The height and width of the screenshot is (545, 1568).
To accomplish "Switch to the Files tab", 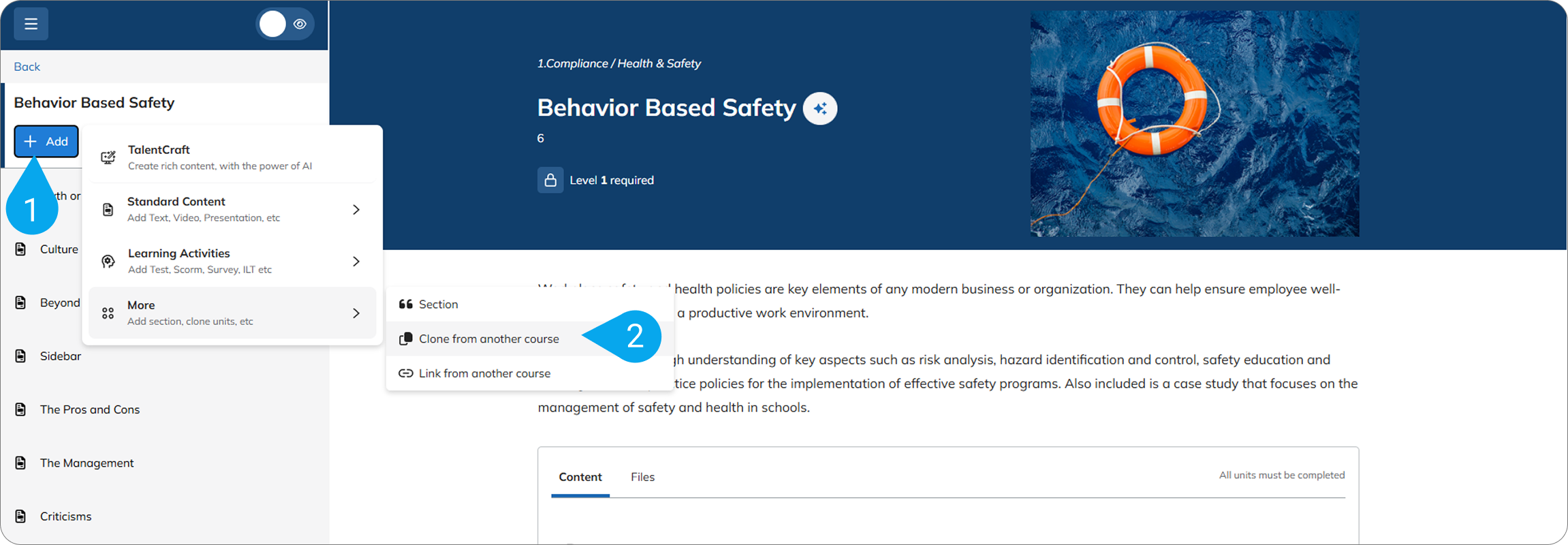I will (x=642, y=477).
